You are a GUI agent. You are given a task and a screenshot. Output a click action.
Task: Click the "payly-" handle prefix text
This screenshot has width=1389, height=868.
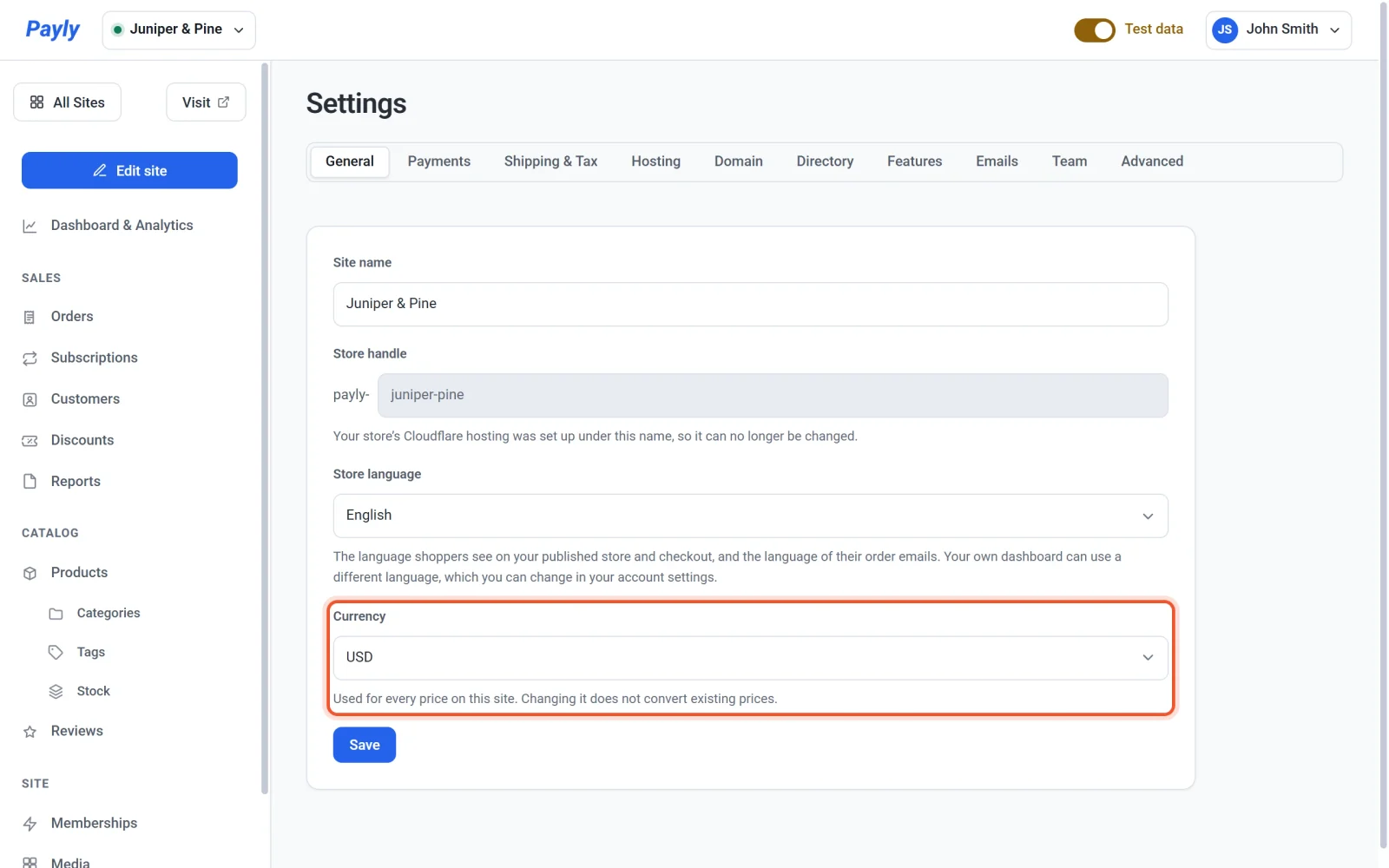coord(351,395)
